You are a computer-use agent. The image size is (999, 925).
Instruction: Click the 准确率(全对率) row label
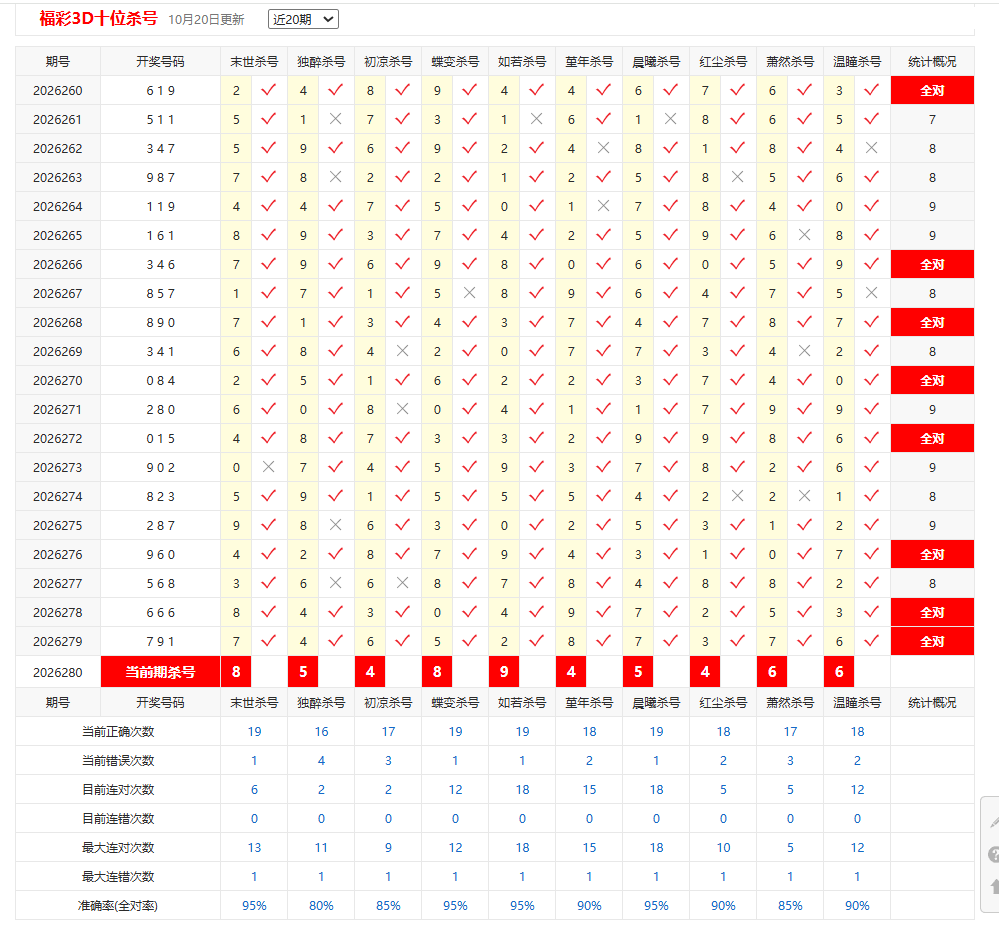point(119,905)
